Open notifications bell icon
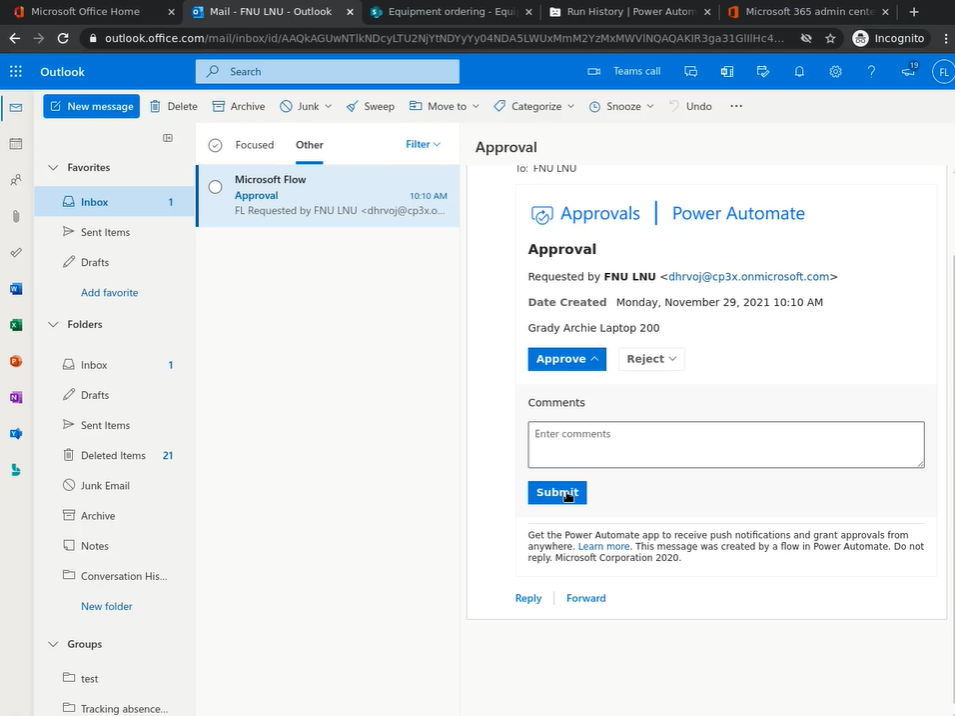Screen dimensions: 955x716 click(x=799, y=72)
